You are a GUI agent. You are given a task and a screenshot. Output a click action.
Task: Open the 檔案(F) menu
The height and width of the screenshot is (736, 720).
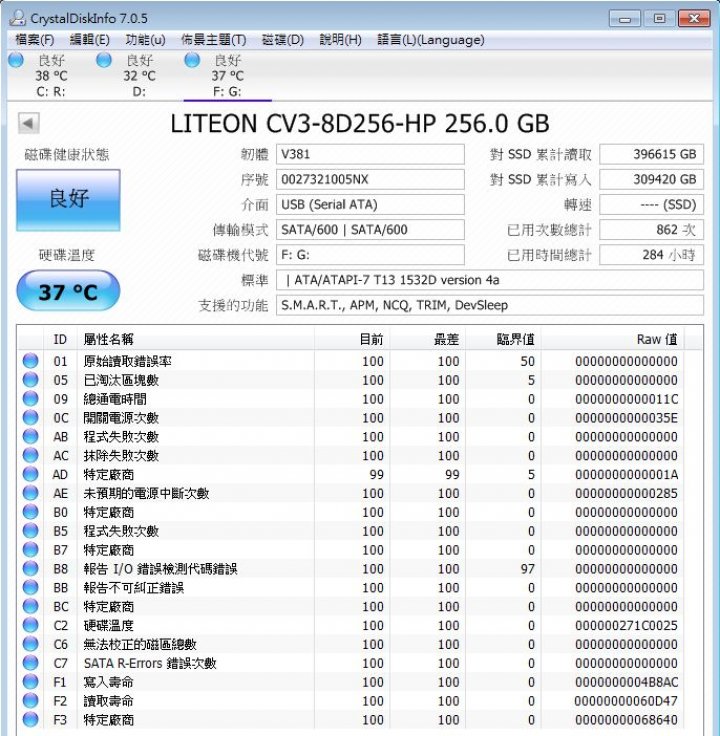[35, 40]
